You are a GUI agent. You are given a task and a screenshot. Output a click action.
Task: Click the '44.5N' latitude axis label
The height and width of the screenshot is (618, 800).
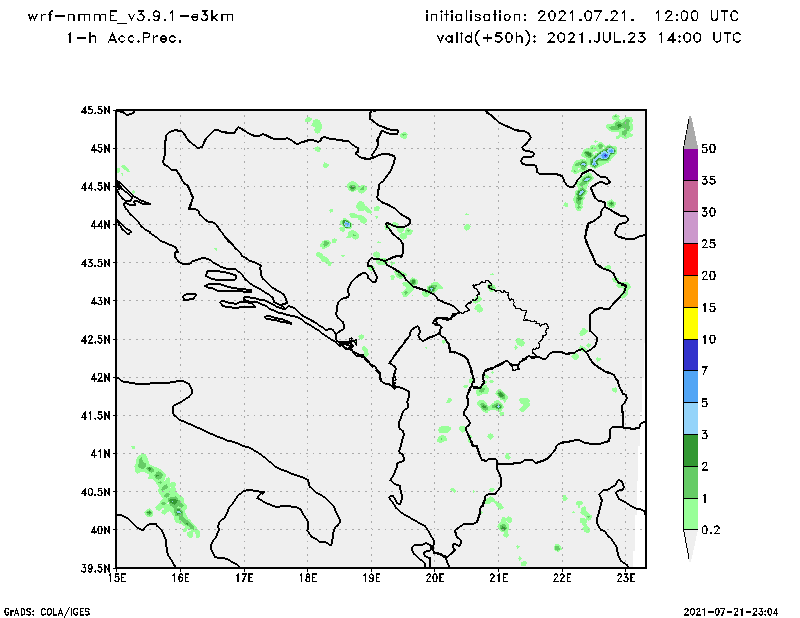[95, 187]
